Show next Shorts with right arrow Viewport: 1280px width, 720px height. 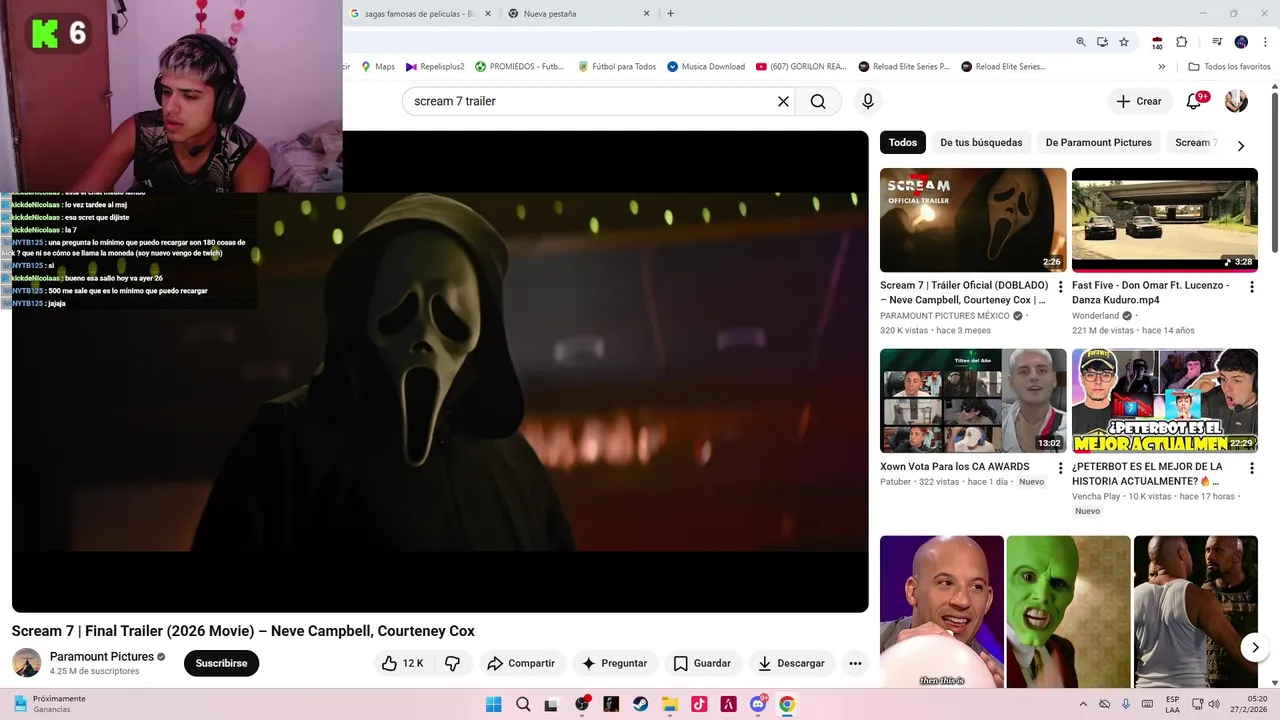pyautogui.click(x=1255, y=648)
